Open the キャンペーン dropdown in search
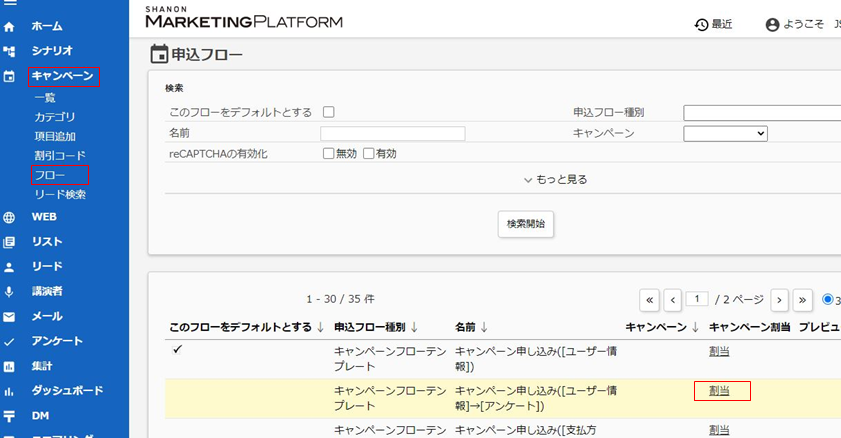Screen dimensions: 841x438 (725, 133)
